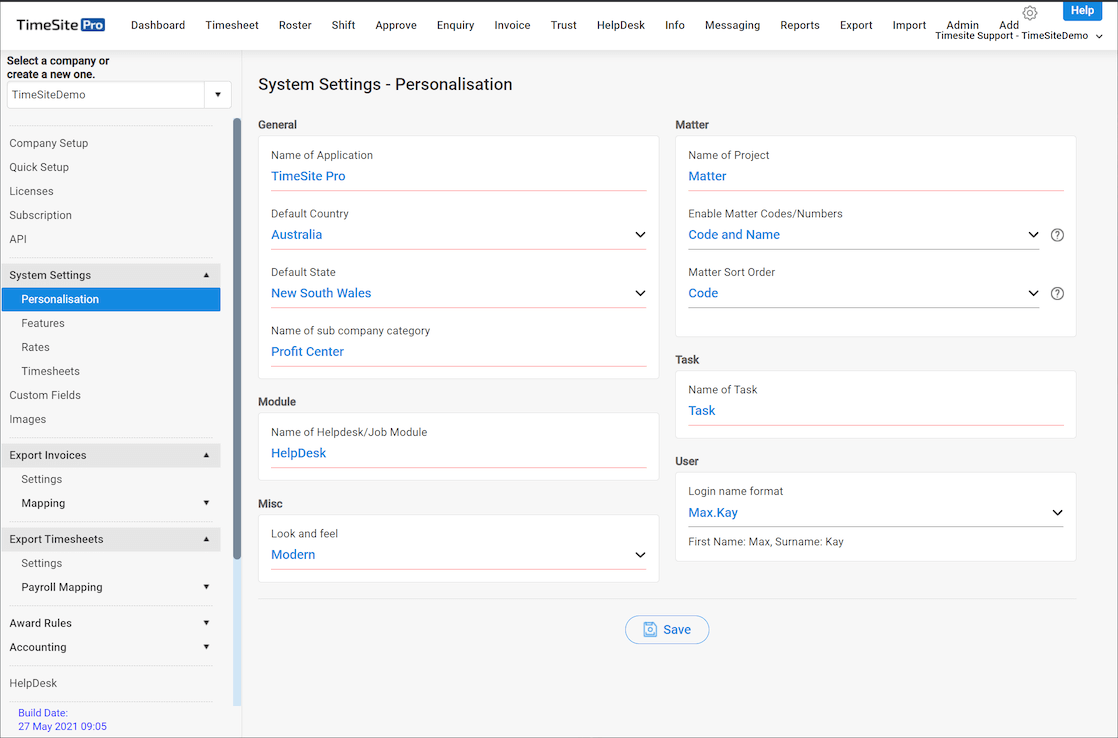Open the Enable Matter Codes/Numbers dropdown
The image size is (1118, 738).
(863, 235)
